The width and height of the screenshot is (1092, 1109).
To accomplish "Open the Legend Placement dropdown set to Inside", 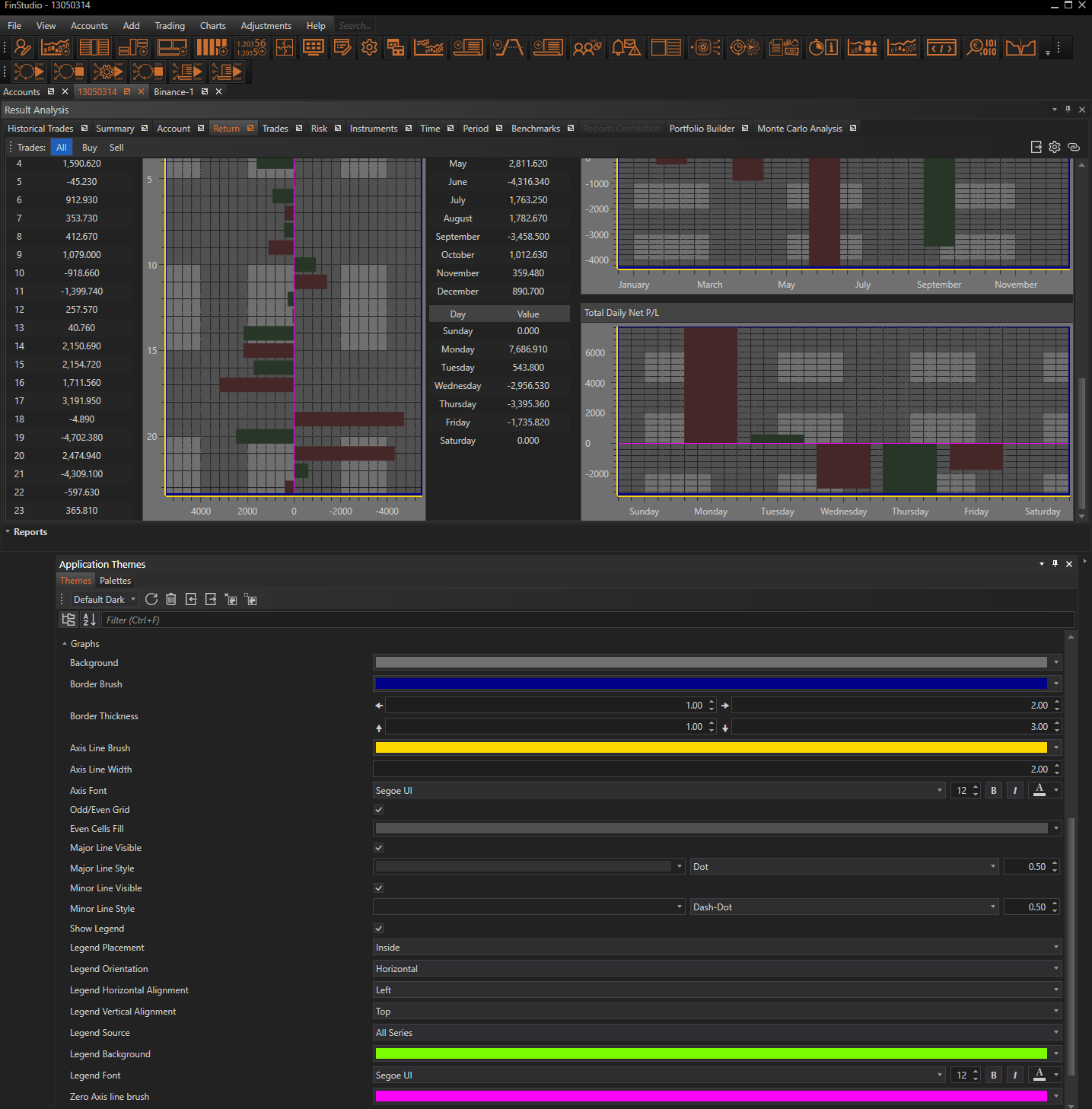I will (x=716, y=948).
